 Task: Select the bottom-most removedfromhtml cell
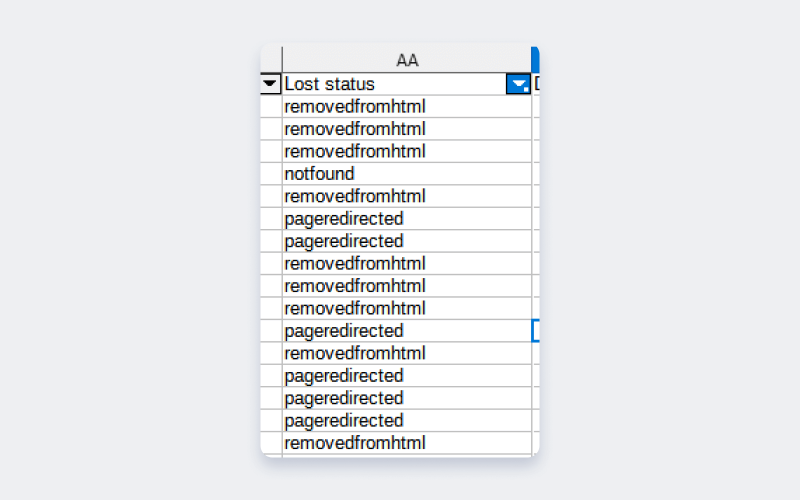point(407,443)
